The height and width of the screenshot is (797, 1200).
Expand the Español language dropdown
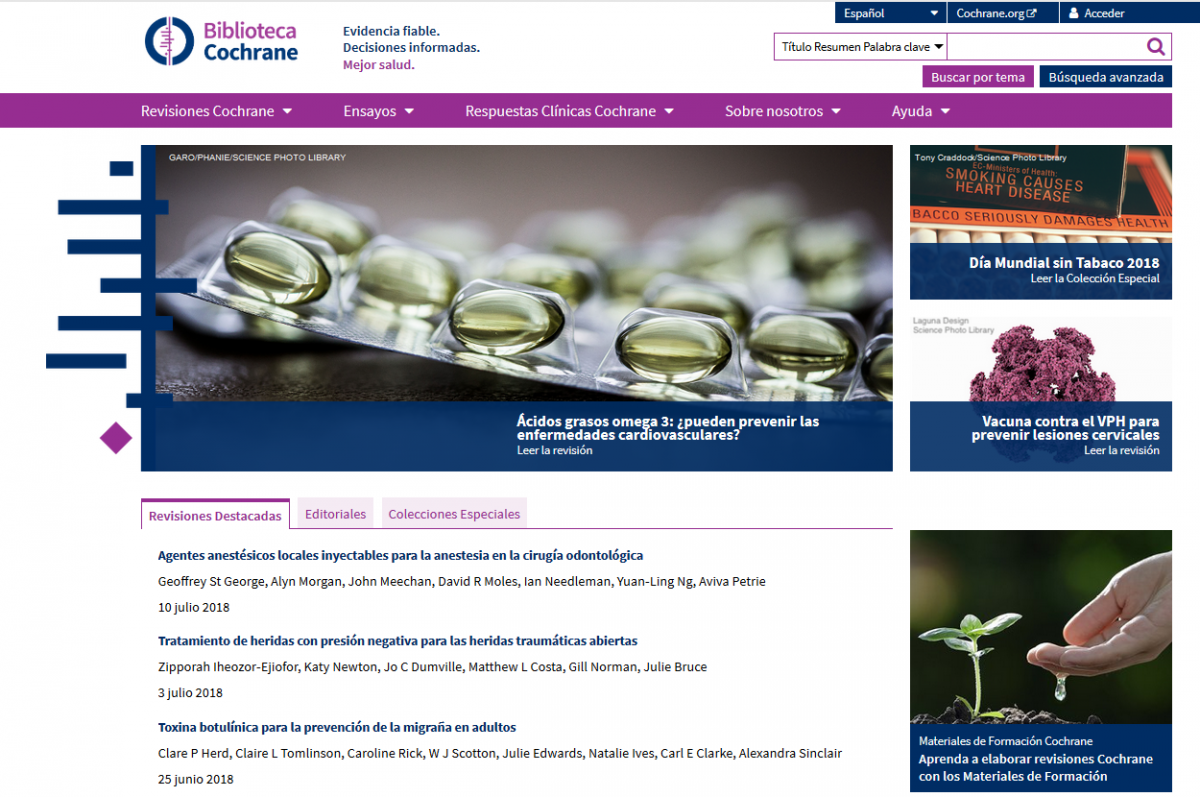[x=890, y=13]
